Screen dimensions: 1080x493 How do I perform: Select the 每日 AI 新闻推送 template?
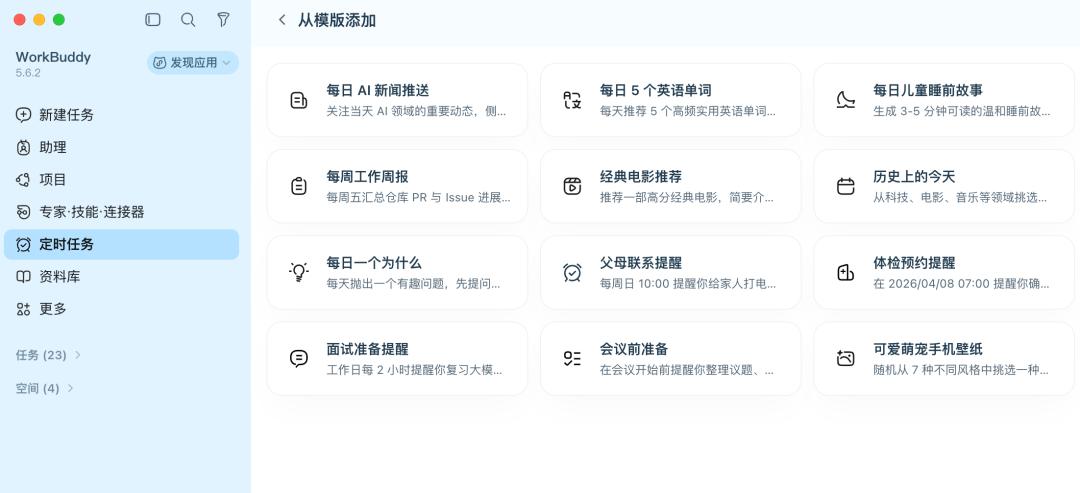tap(397, 101)
